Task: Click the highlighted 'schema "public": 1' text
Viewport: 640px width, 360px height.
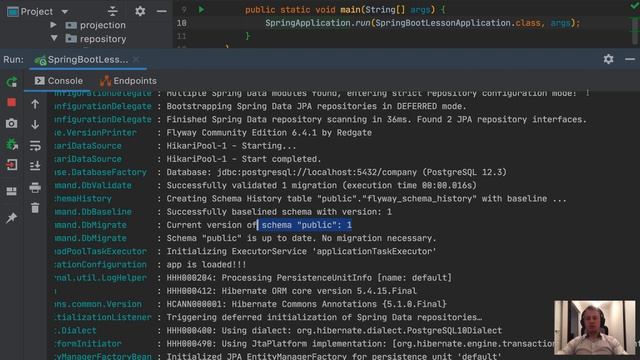Action: point(305,225)
